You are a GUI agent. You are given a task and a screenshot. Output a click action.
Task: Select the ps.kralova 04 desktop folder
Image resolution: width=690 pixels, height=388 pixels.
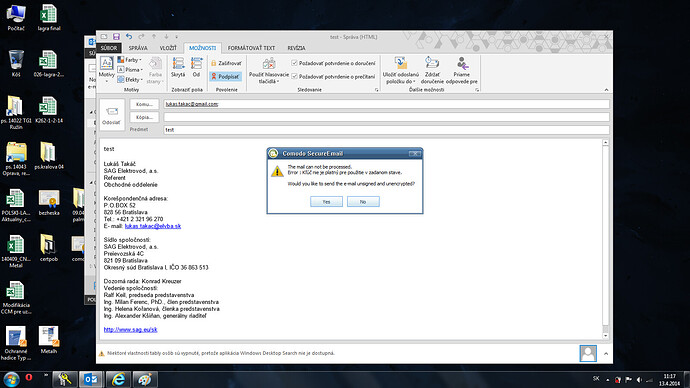click(49, 156)
